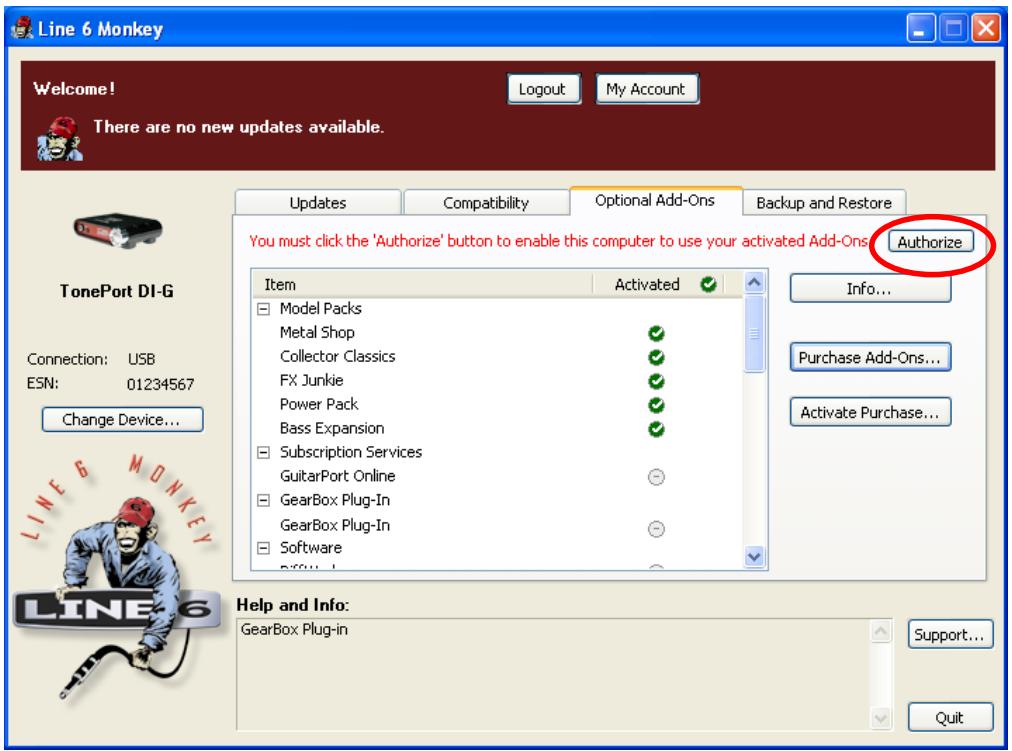This screenshot has height=751, width=1012.
Task: Collapse the Software group
Action: [x=263, y=548]
